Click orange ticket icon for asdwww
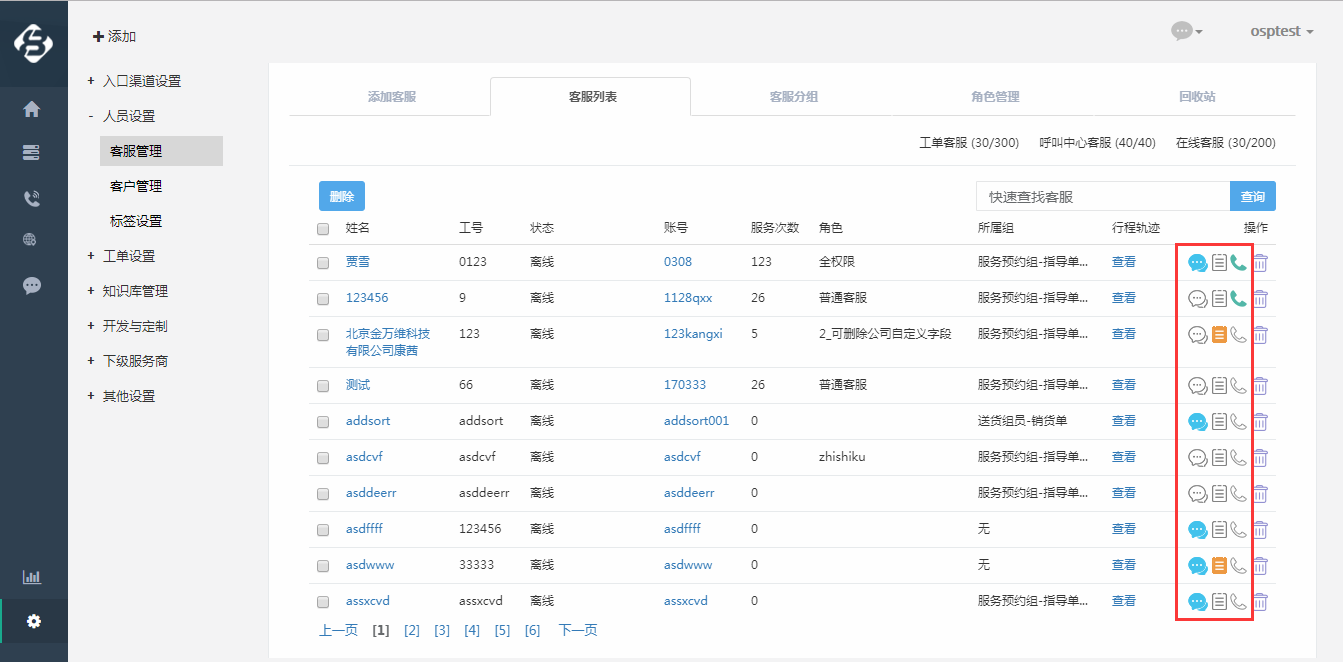 click(1219, 566)
